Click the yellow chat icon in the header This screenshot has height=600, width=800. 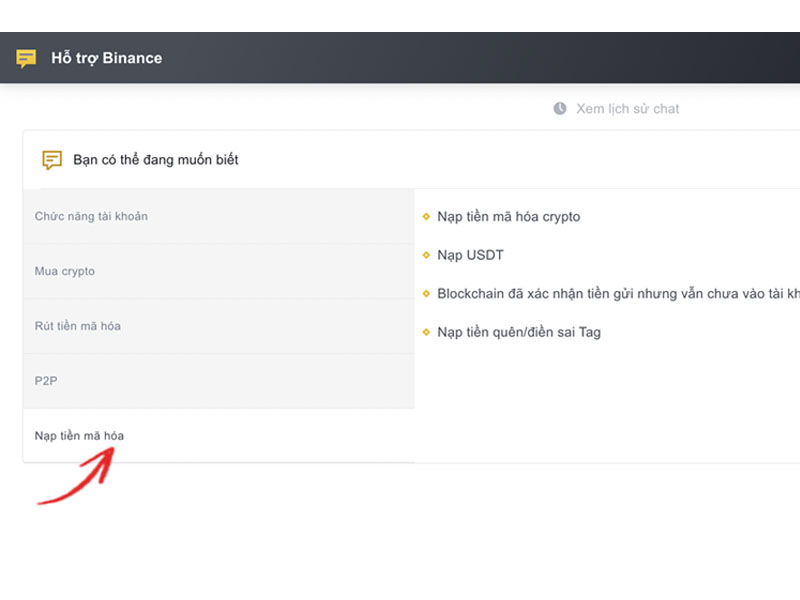point(26,58)
